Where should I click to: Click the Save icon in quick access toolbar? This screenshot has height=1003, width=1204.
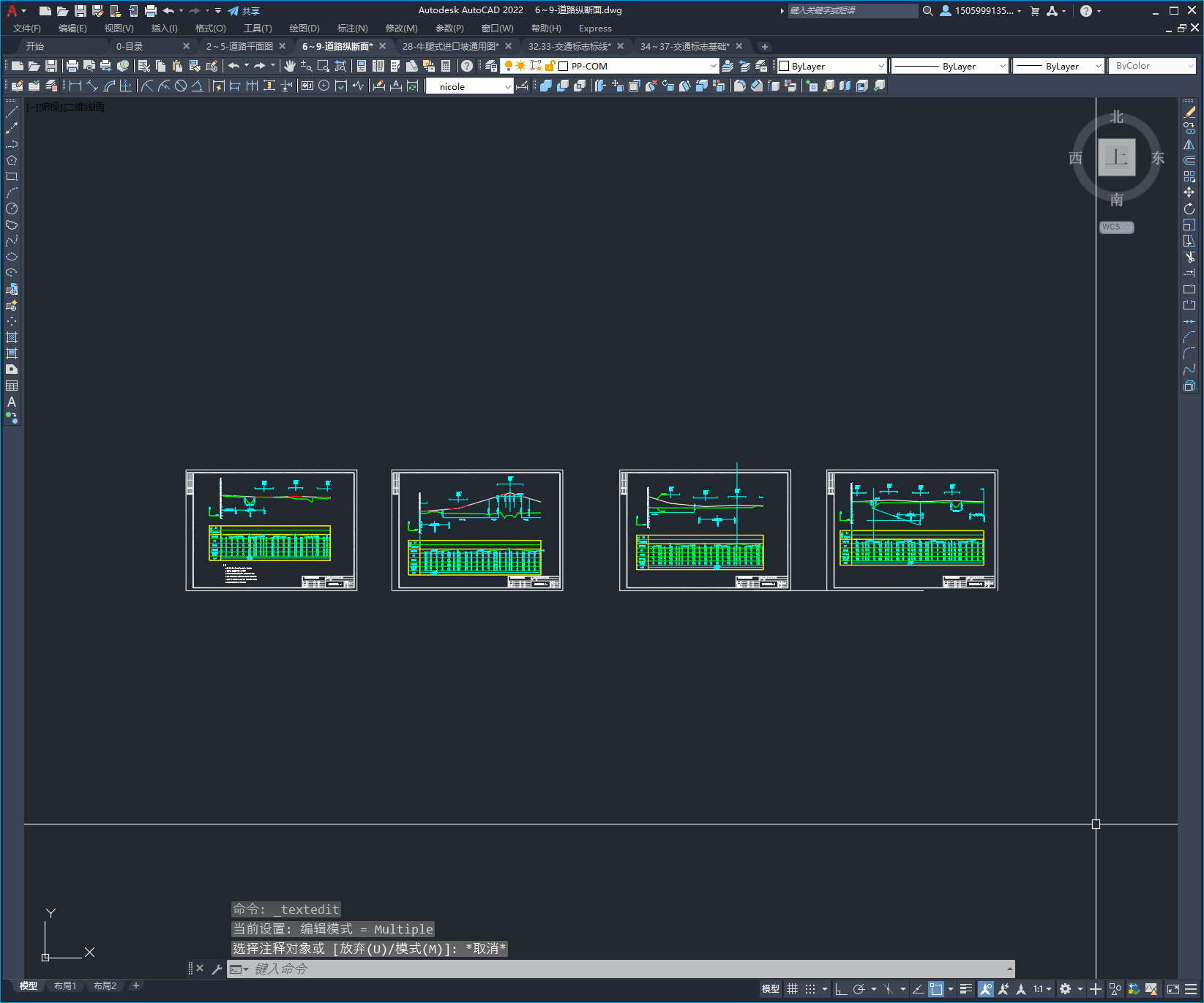81,11
